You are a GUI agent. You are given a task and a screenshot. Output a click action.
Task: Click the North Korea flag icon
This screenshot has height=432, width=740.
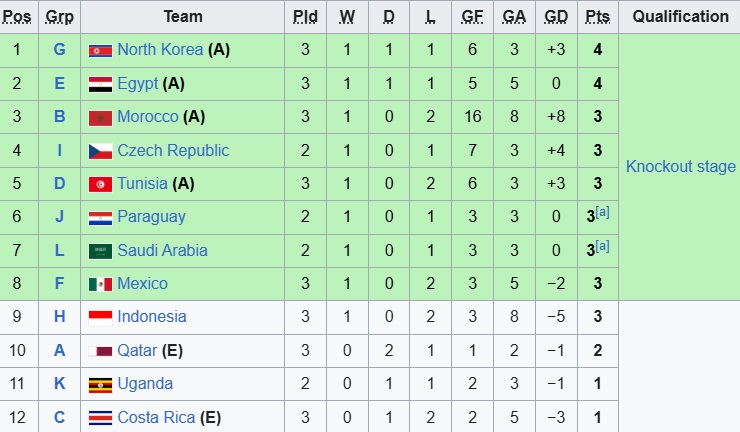click(100, 51)
